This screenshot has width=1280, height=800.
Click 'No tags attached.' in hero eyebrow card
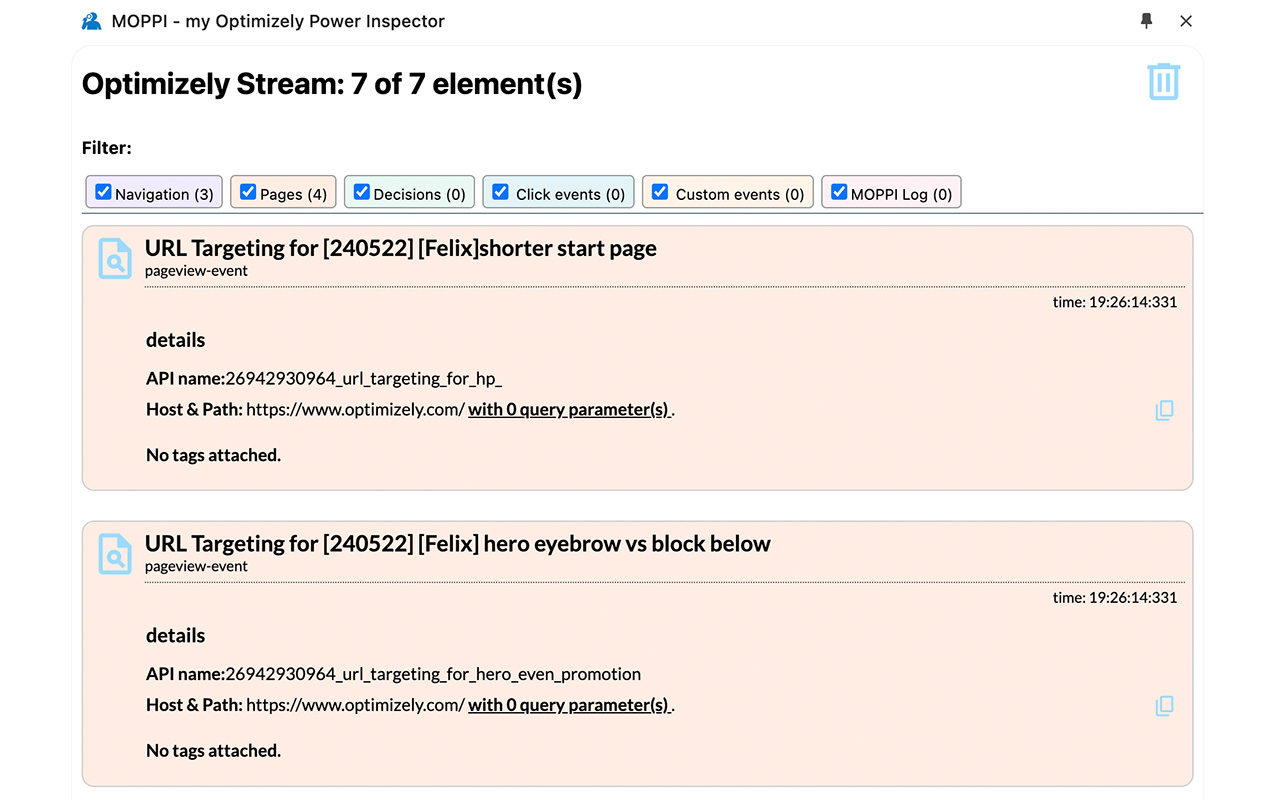(x=213, y=752)
